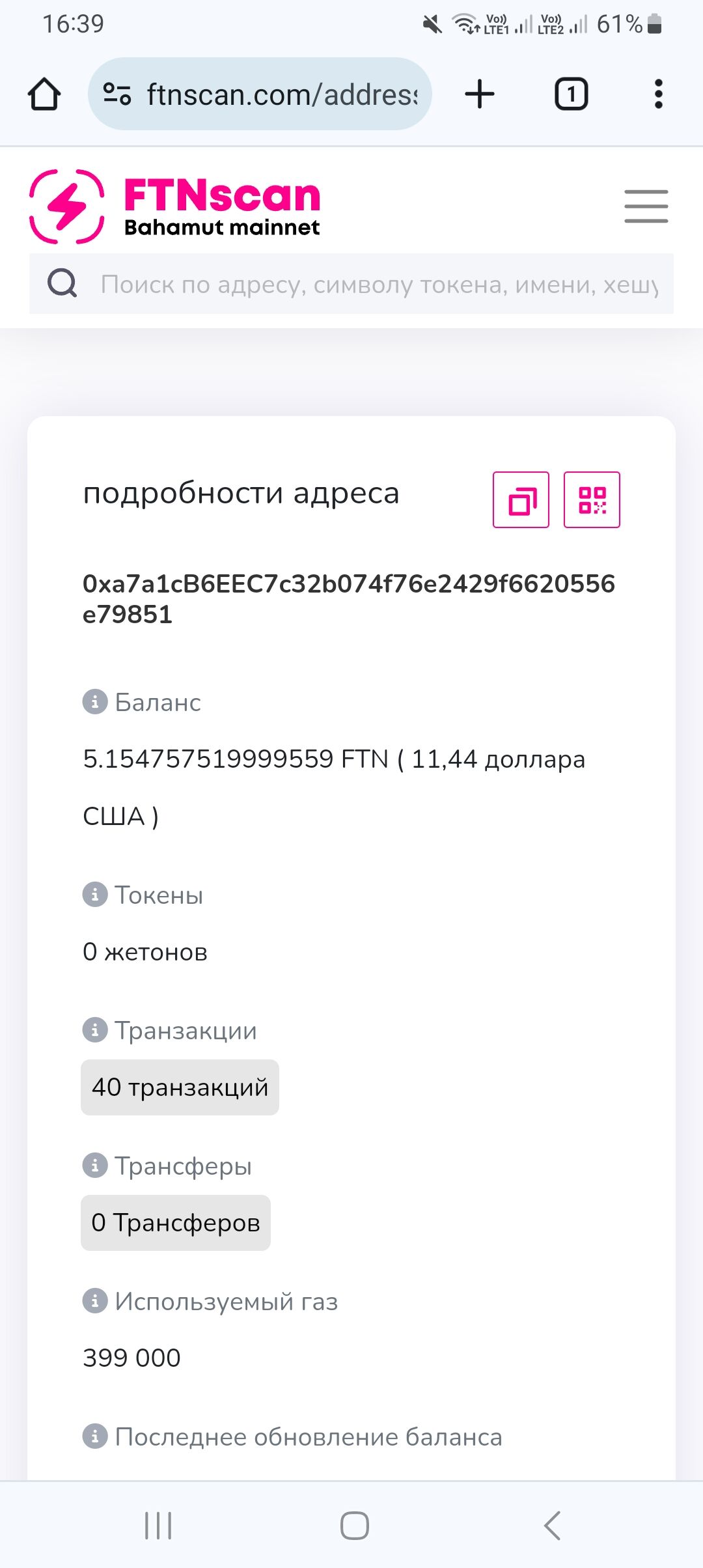Tap the URL address bar text
Image resolution: width=703 pixels, height=1568 pixels.
click(281, 94)
